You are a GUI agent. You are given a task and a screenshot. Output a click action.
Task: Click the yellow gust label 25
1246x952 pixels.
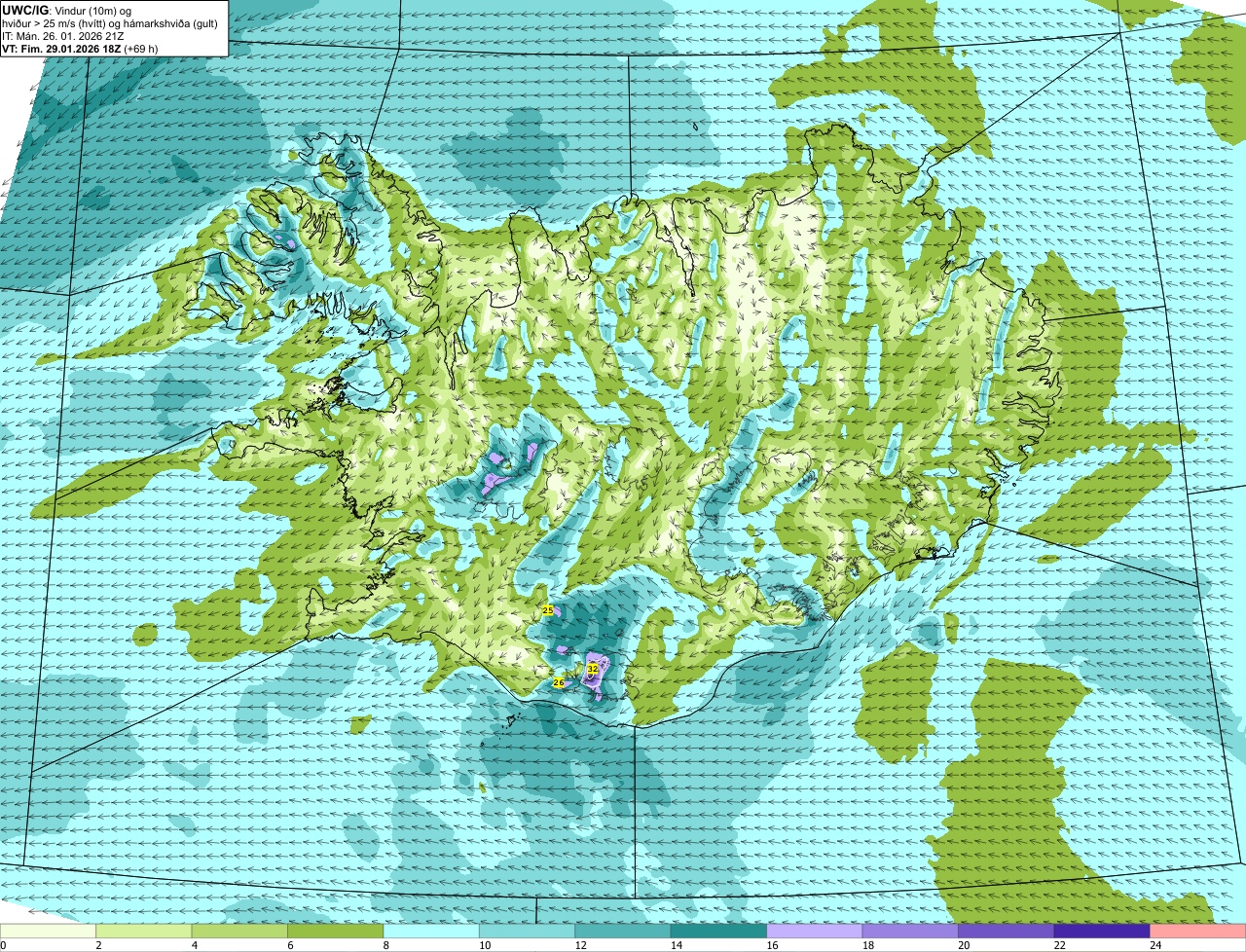547,610
